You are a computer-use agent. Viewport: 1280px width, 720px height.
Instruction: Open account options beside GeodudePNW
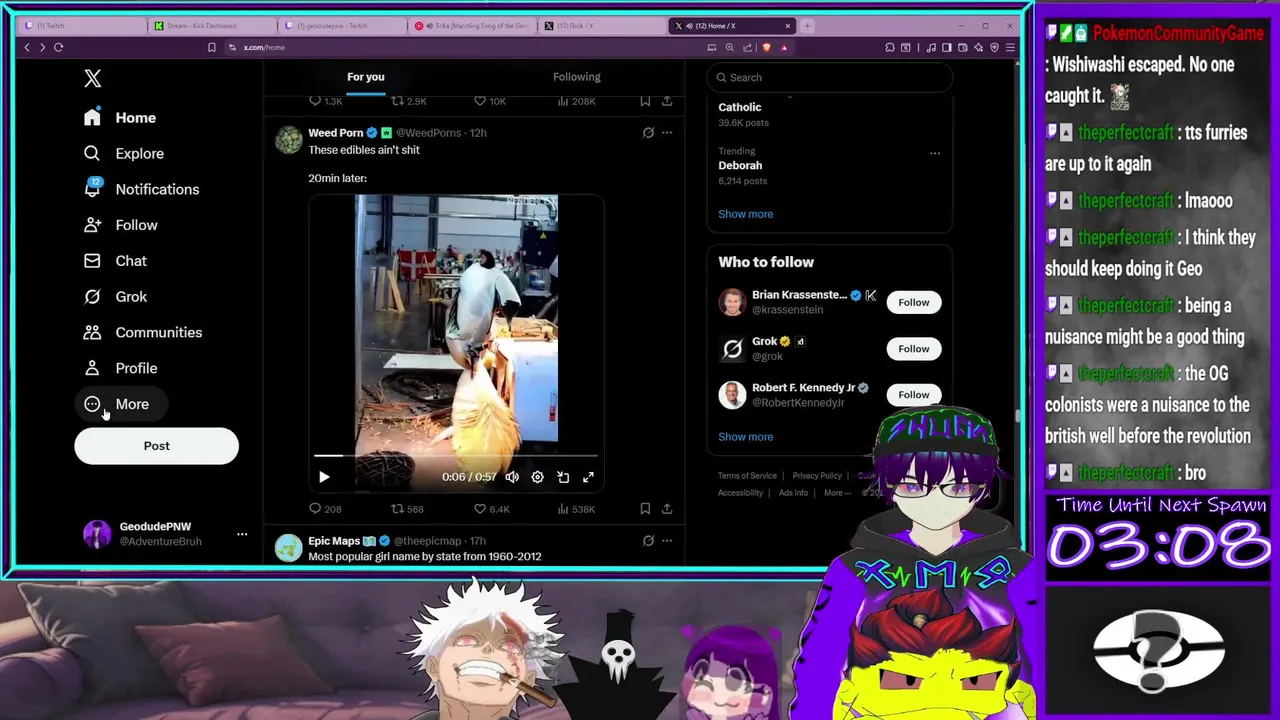242,534
